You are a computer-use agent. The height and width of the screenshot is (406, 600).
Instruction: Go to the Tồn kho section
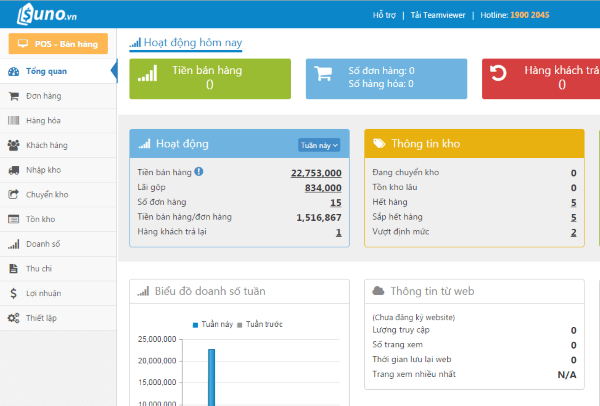pos(42,219)
